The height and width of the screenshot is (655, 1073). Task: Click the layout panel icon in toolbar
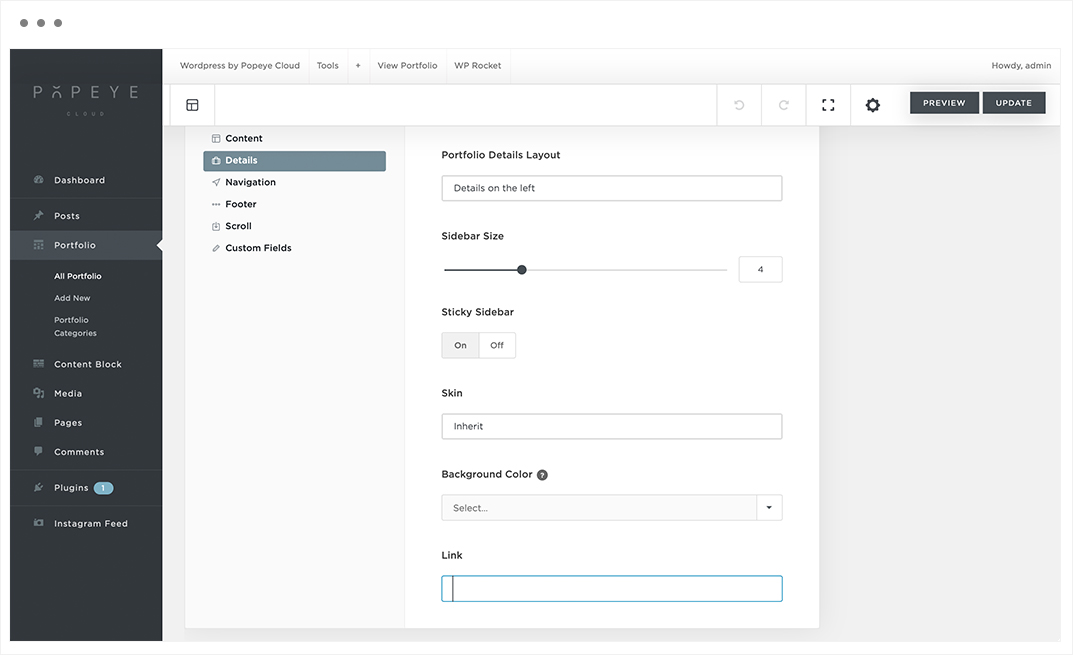[x=192, y=105]
